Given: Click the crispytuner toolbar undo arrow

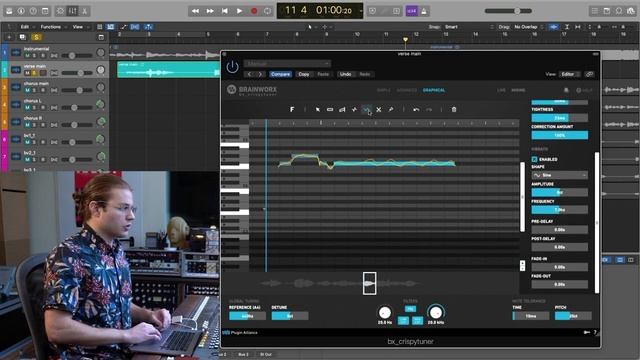Looking at the screenshot, I should pyautogui.click(x=416, y=109).
